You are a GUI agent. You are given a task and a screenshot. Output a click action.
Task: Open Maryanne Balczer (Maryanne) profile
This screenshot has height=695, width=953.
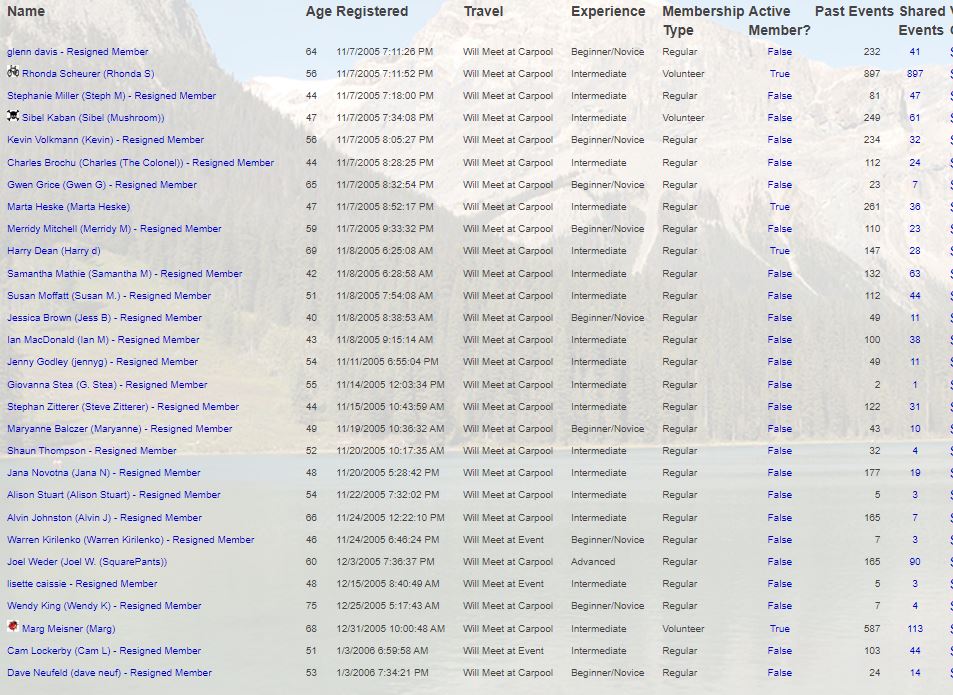120,429
